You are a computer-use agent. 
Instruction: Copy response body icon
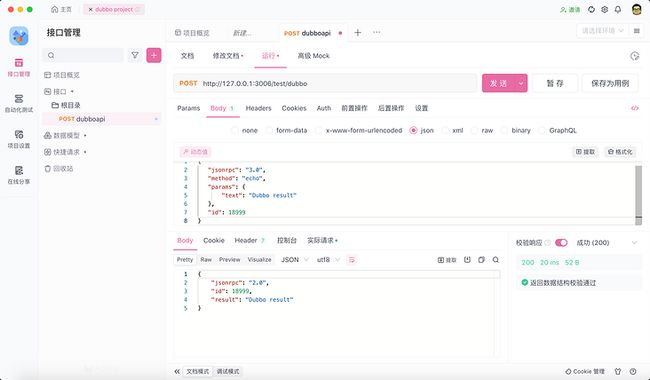click(481, 260)
